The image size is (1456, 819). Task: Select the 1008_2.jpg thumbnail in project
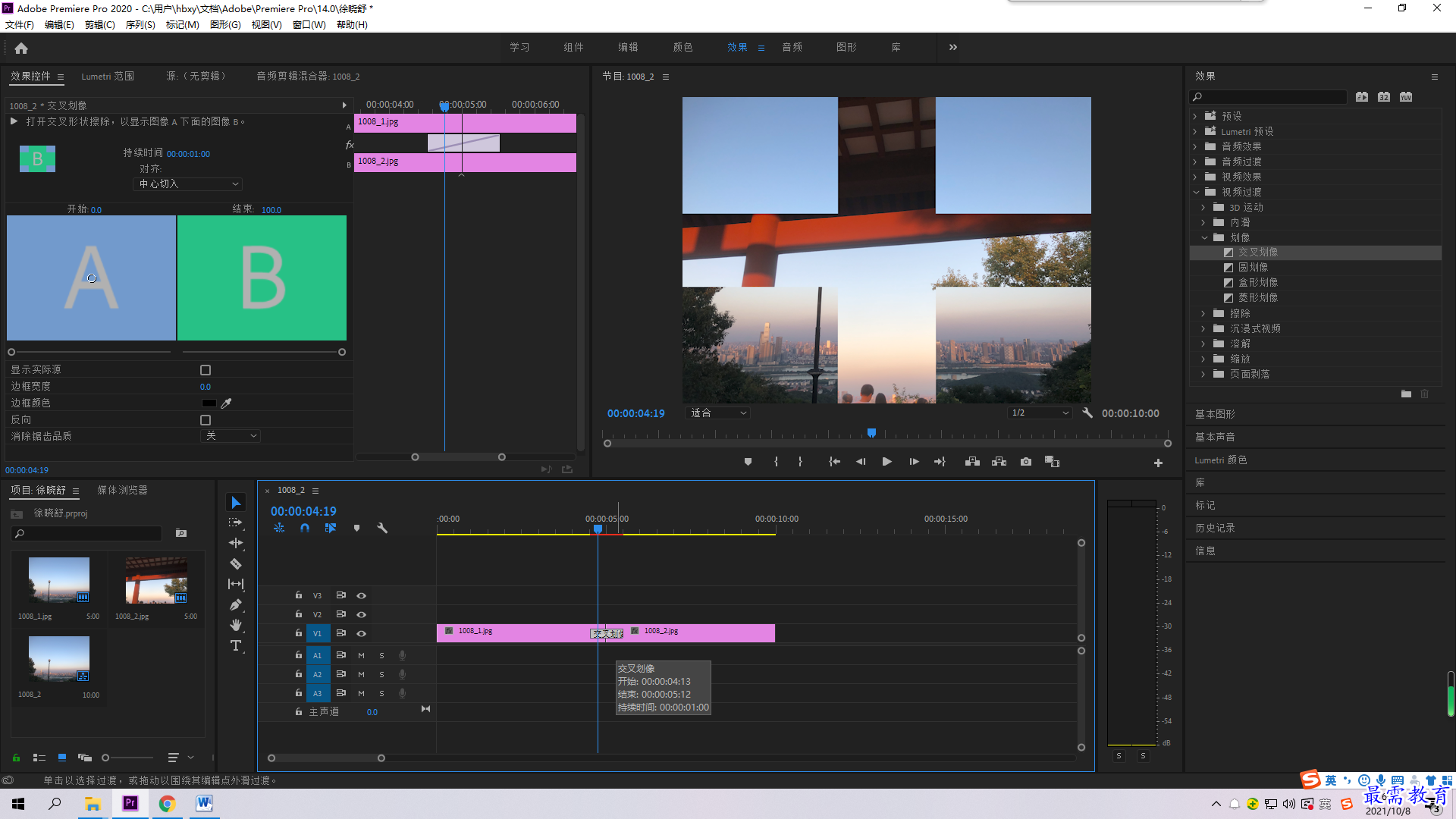156,581
